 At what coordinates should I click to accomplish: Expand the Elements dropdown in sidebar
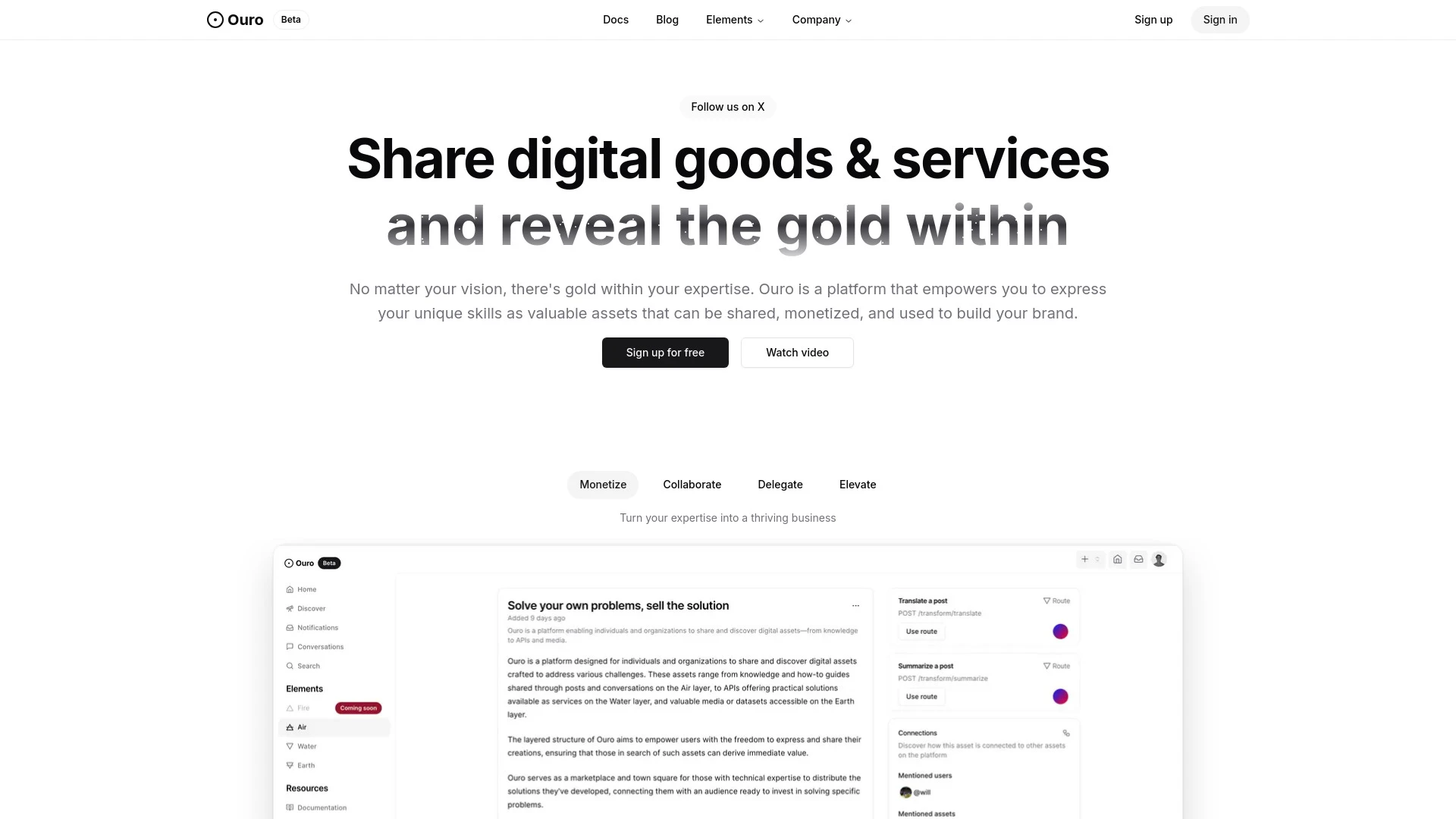[304, 688]
